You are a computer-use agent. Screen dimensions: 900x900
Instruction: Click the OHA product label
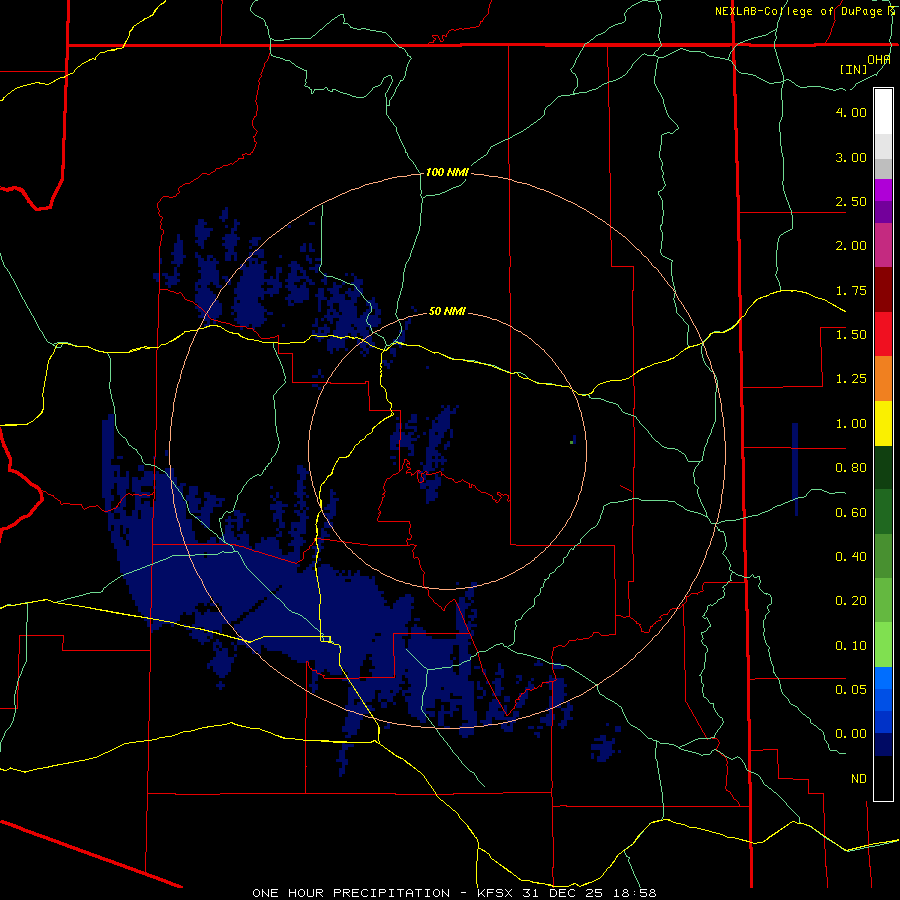click(879, 60)
